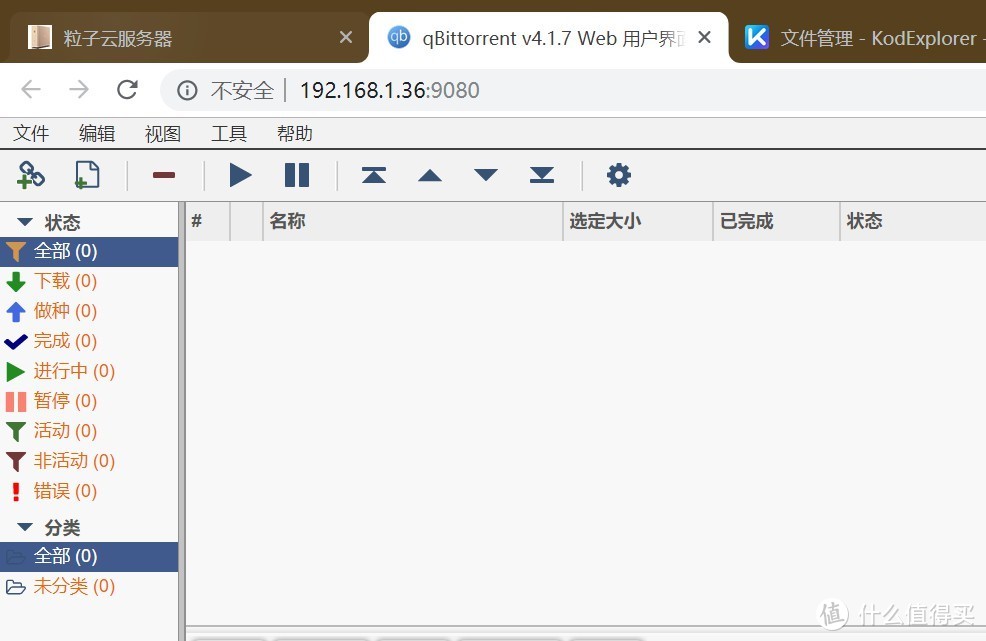Sort by the 状态 column header

913,221
